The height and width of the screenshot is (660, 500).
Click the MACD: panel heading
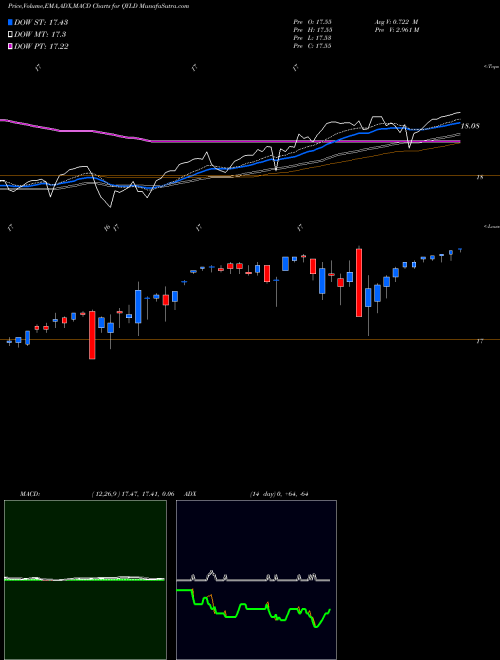pos(29,494)
